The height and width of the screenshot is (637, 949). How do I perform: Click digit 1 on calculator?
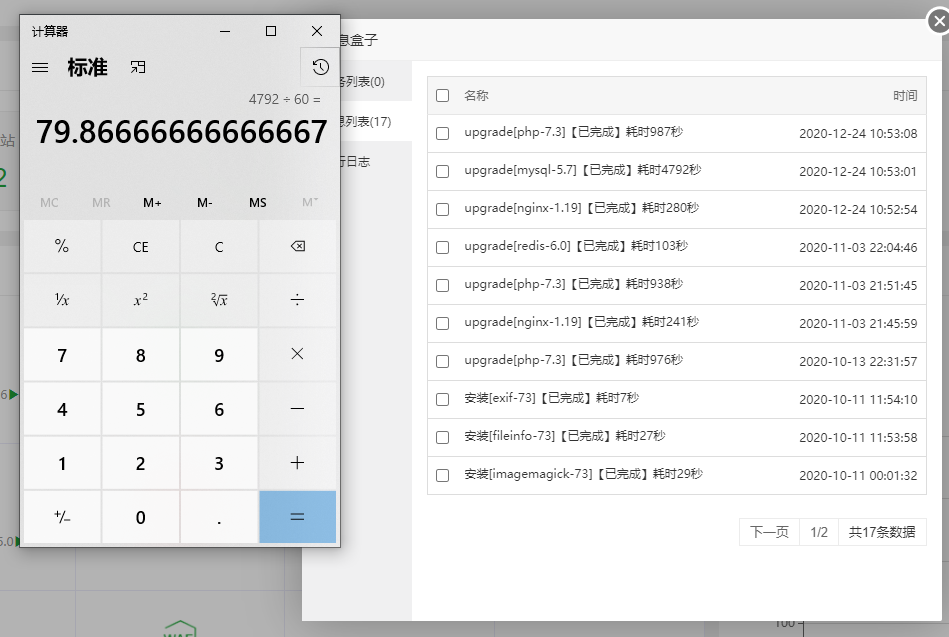(62, 463)
